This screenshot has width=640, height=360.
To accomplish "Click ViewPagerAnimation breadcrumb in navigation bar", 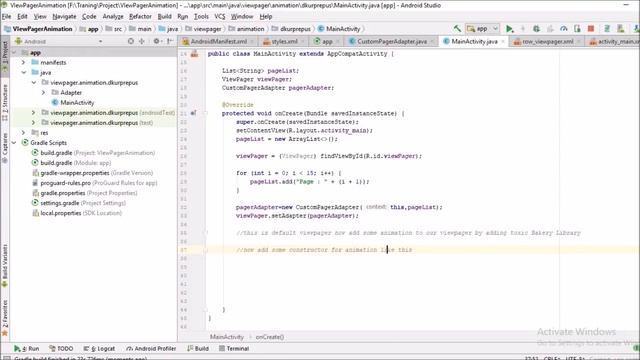I will (x=42, y=29).
